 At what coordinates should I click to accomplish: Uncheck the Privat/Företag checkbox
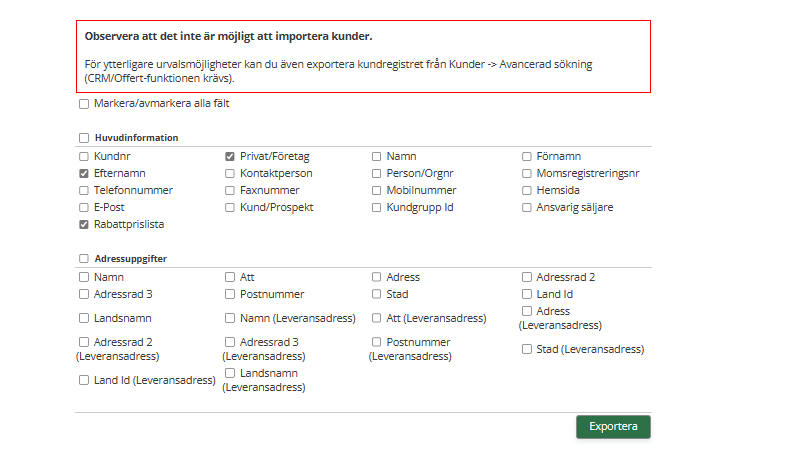[230, 157]
